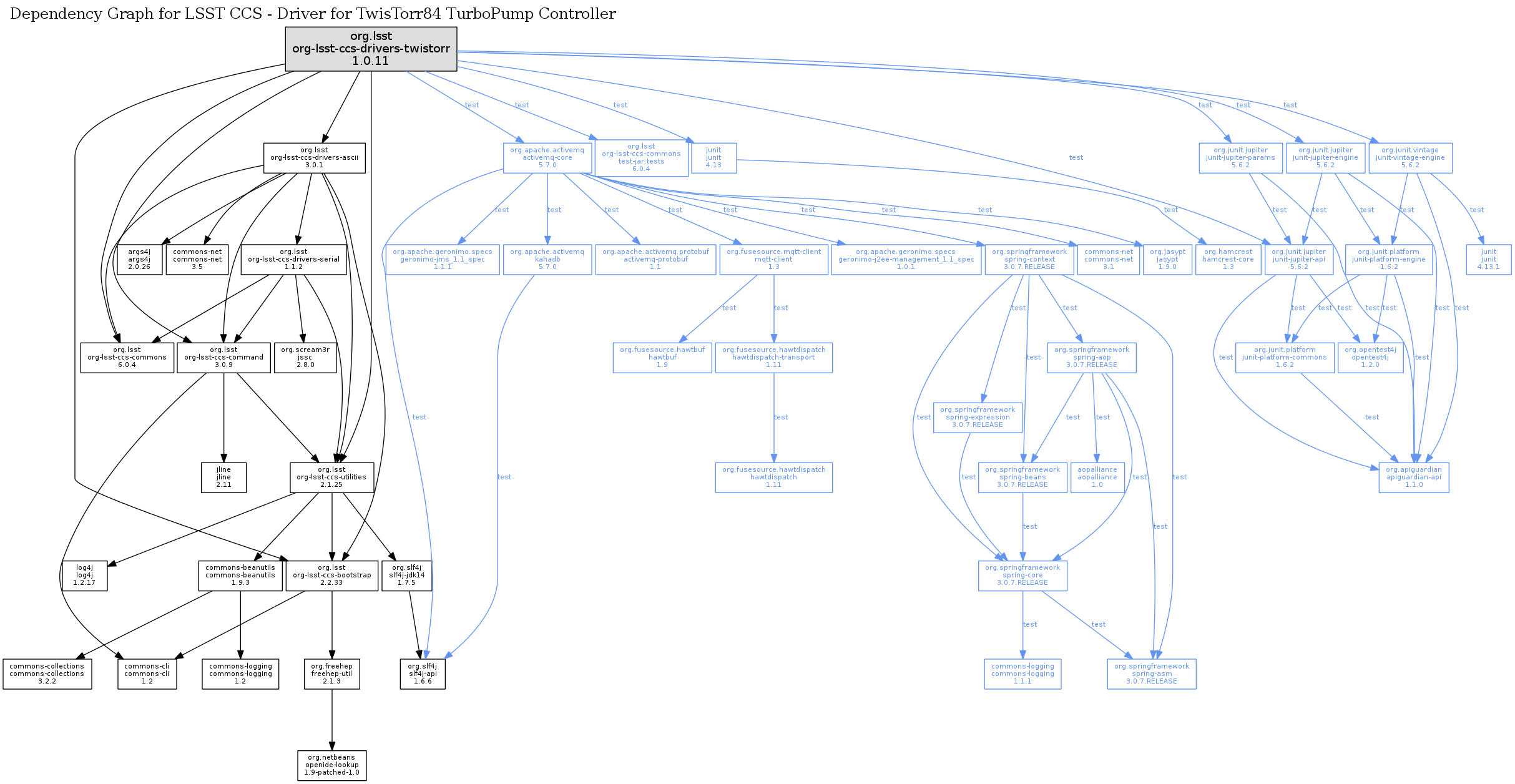Viewport: 1515px width, 784px height.
Task: Click the org-lsst-ccs-utilities 2.1.25 node
Action: [x=331, y=478]
